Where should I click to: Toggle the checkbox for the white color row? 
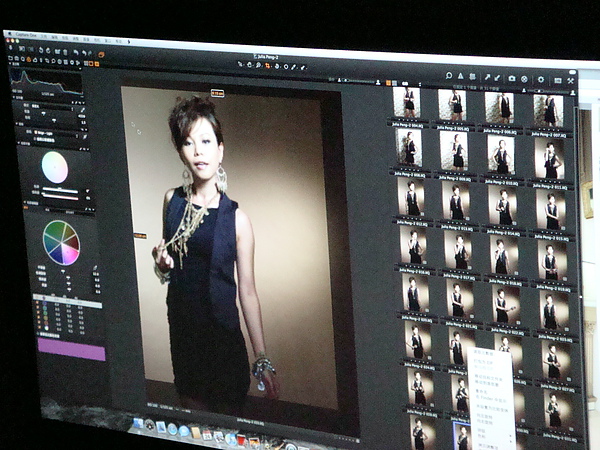[x=39, y=327]
